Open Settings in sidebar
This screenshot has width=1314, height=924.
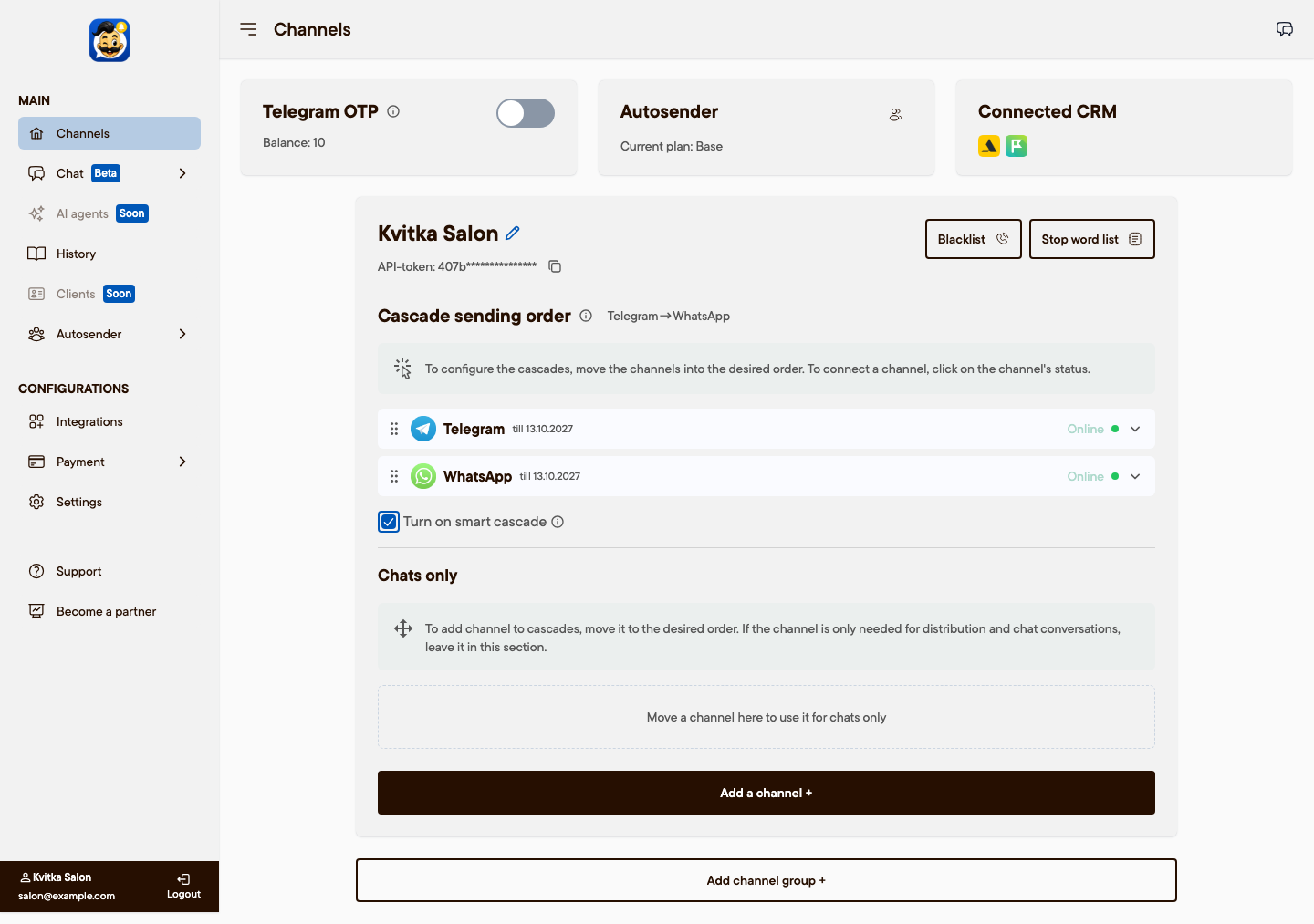click(x=109, y=502)
